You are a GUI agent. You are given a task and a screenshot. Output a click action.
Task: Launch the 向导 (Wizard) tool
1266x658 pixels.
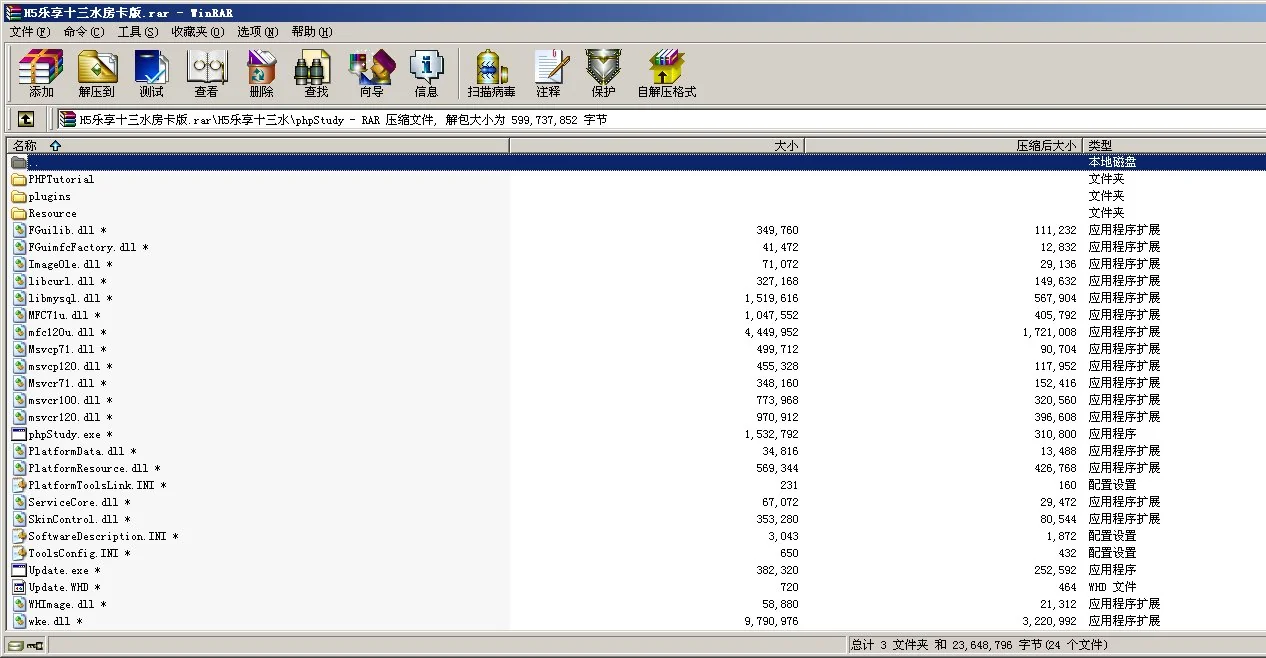pyautogui.click(x=371, y=74)
